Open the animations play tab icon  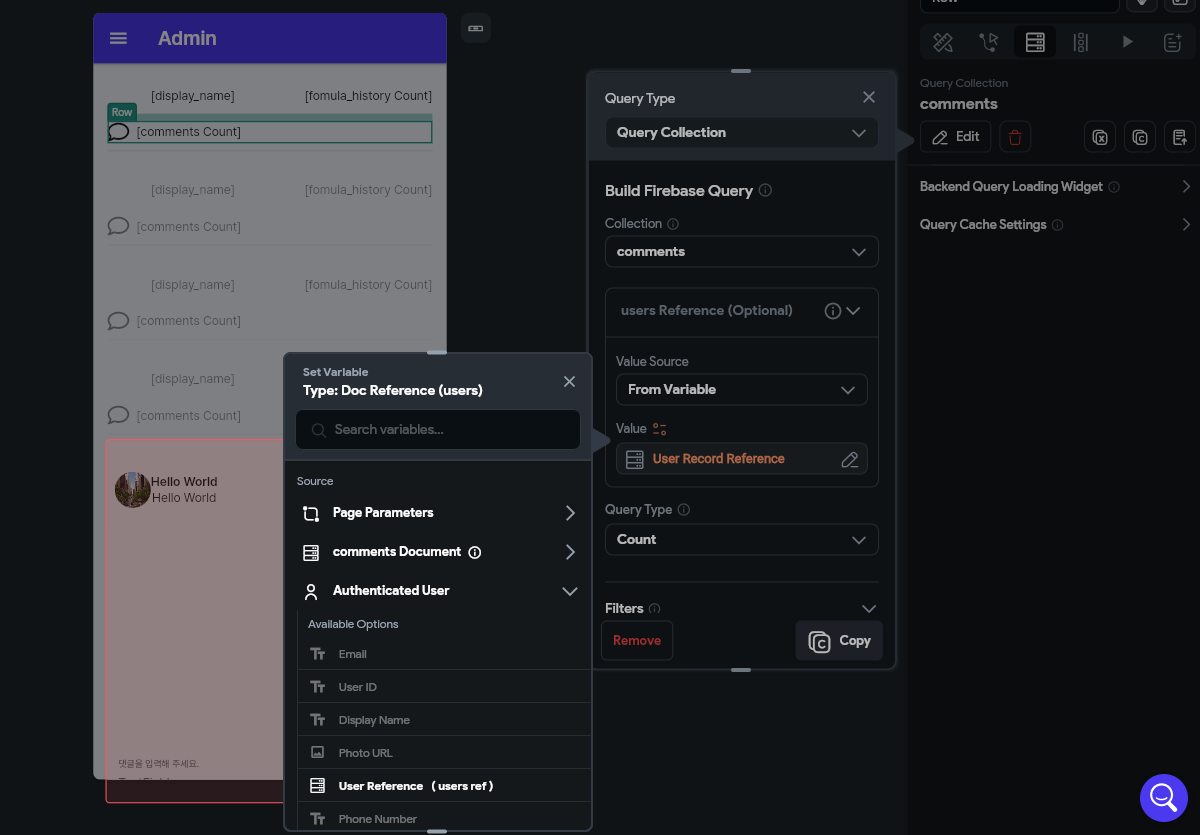pos(1127,42)
